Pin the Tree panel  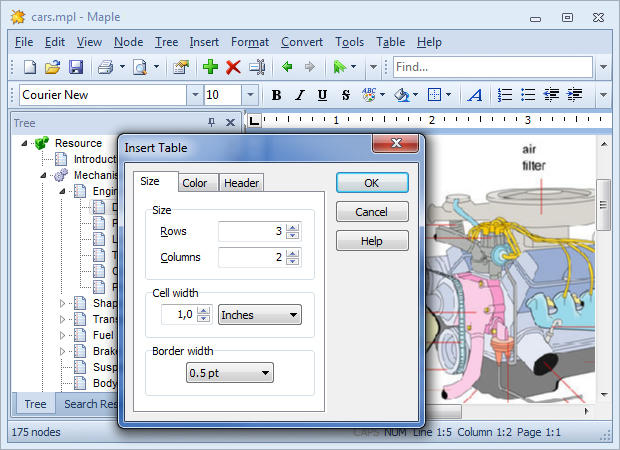pos(212,123)
